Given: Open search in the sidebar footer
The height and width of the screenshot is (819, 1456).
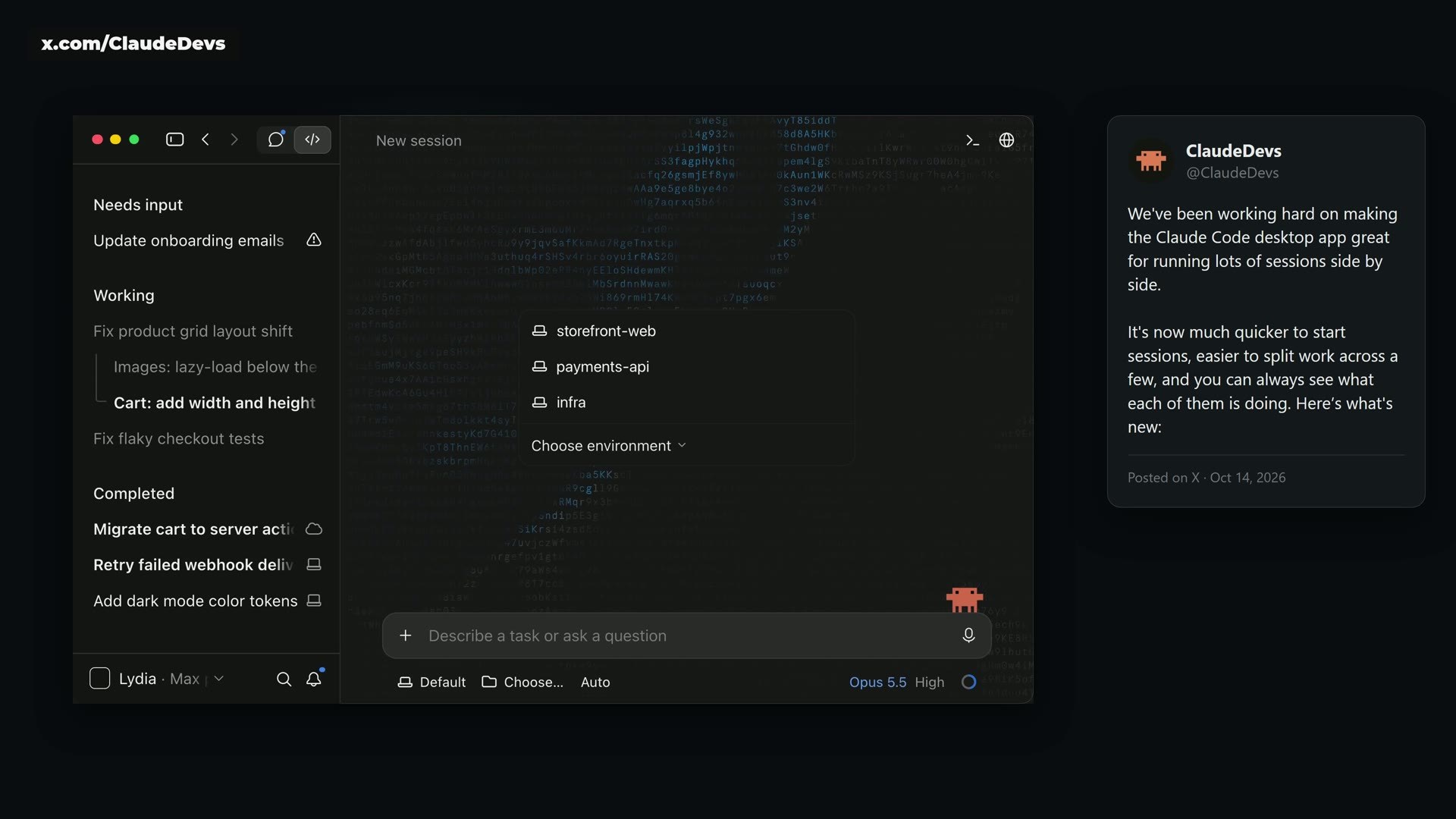Looking at the screenshot, I should tap(284, 679).
